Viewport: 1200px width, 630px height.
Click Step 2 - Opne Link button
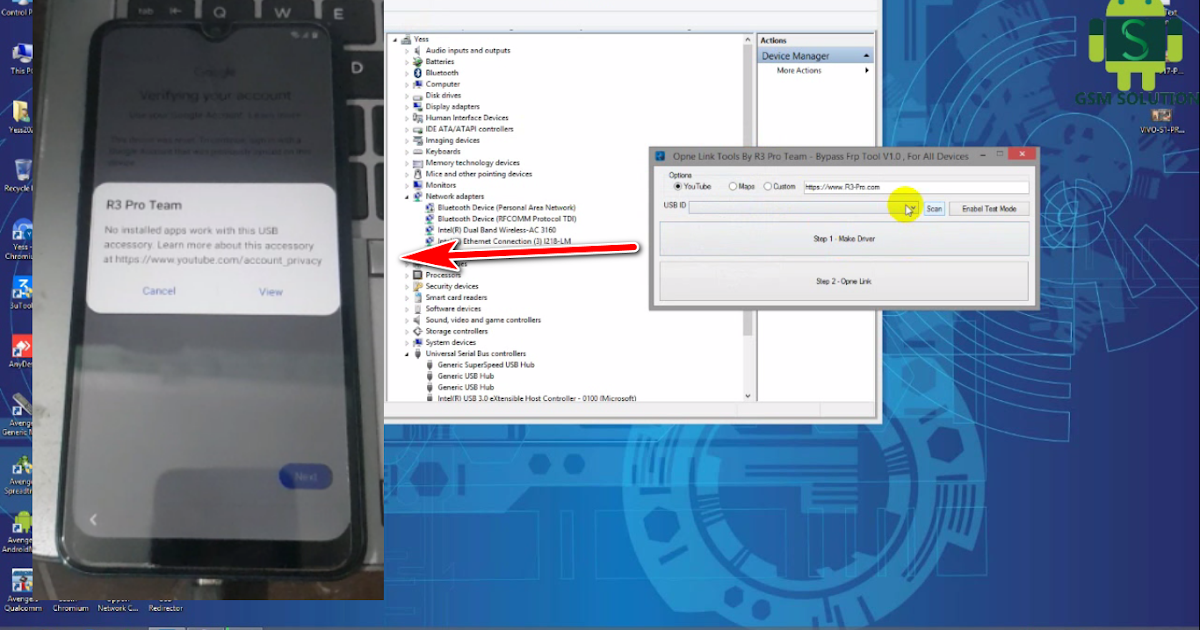pyautogui.click(x=844, y=281)
